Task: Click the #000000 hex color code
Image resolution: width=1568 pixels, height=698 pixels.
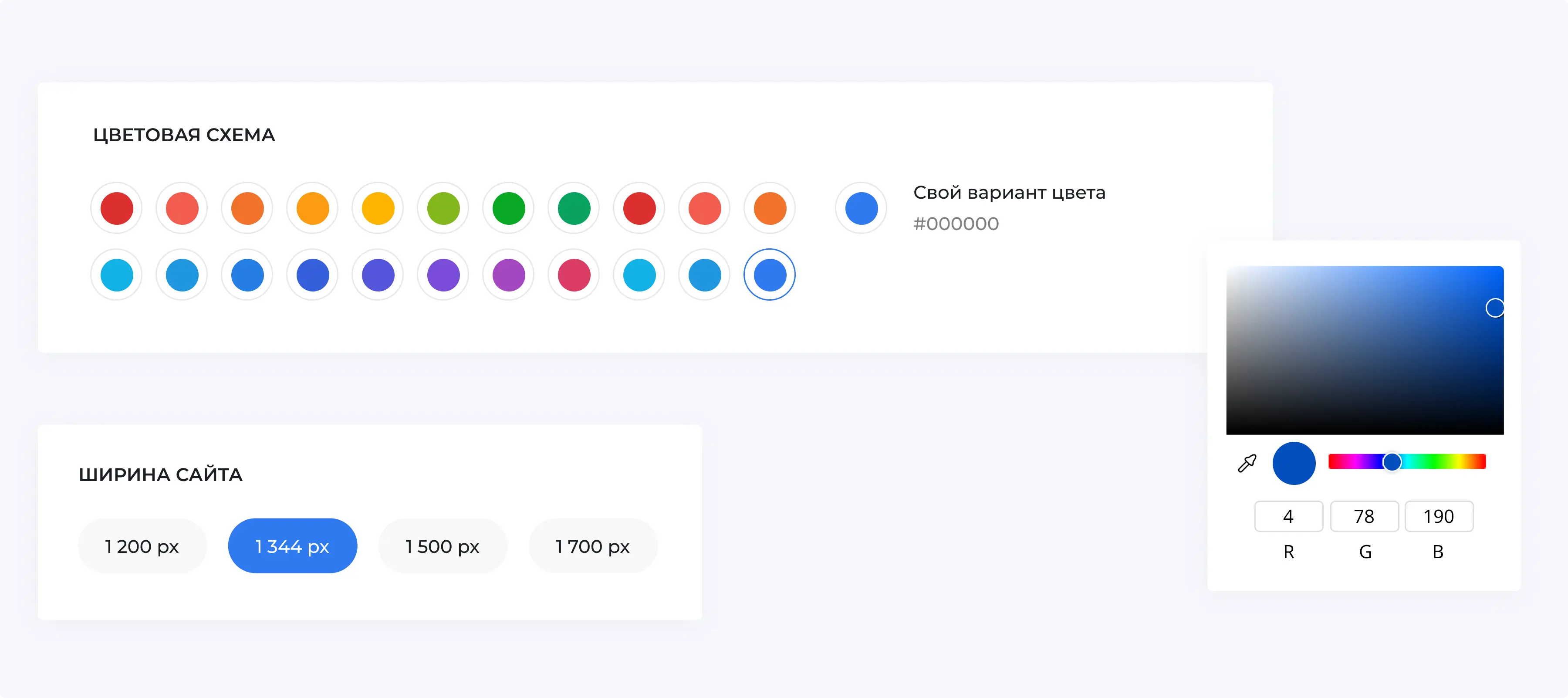Action: coord(956,224)
